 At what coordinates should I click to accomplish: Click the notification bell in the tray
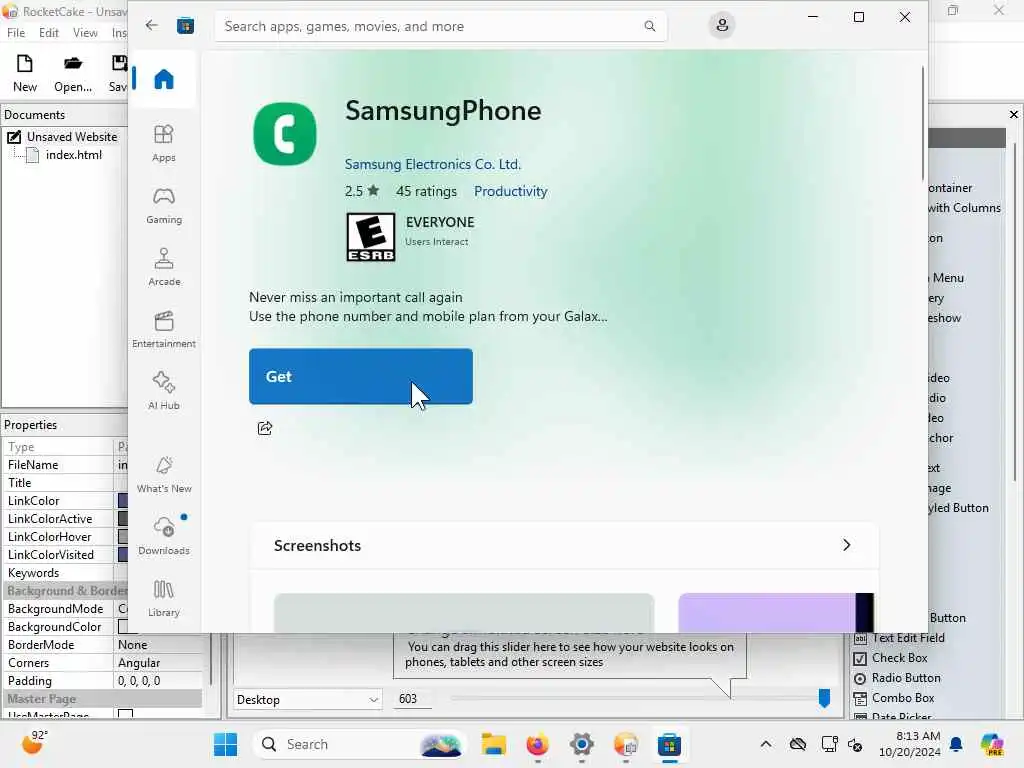pos(956,744)
